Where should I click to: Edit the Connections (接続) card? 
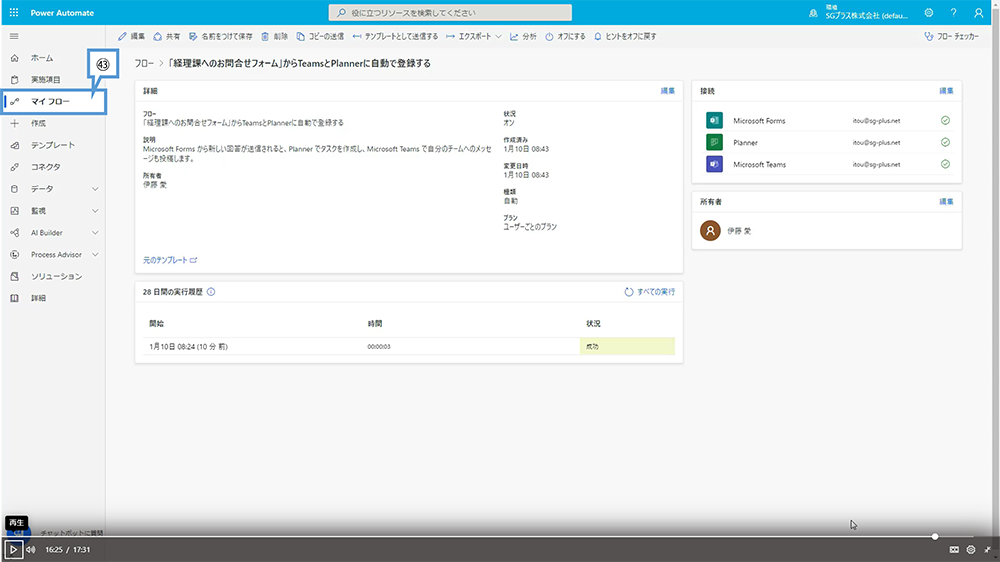[946, 91]
